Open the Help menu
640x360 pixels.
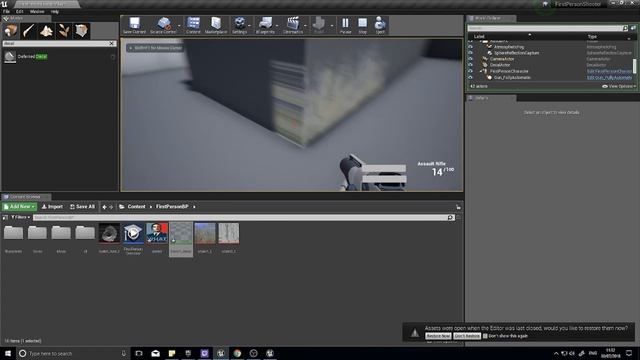pos(55,11)
